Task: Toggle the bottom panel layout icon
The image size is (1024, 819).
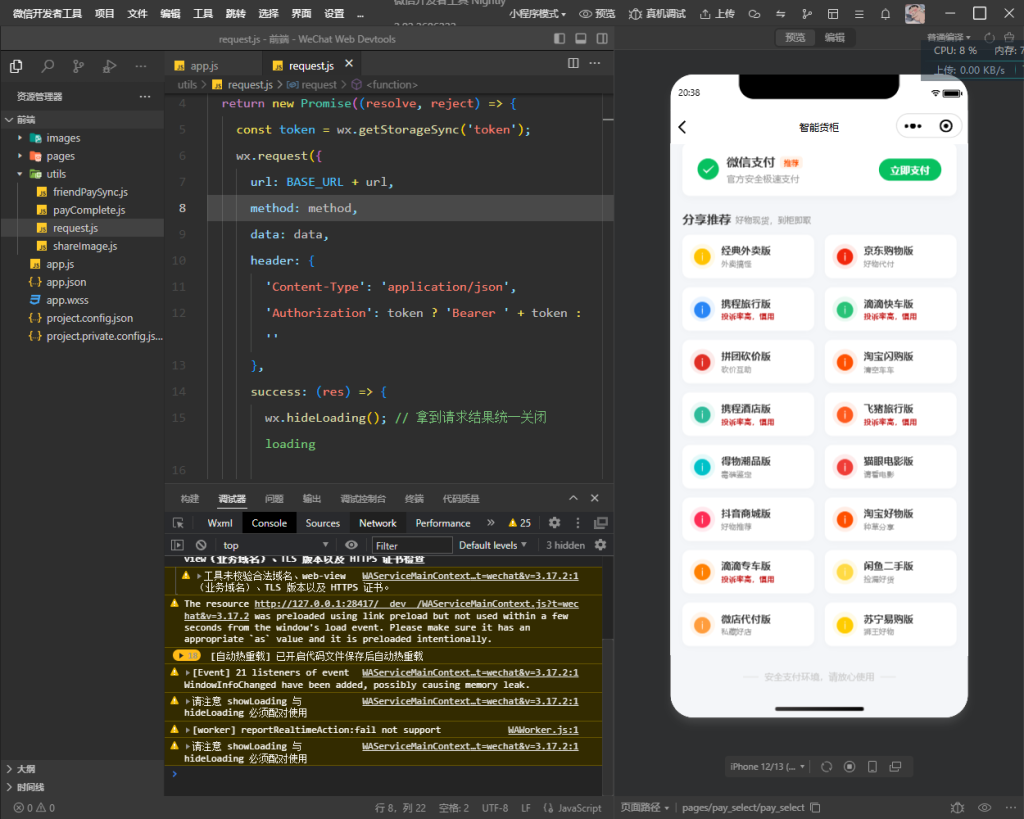Action: [x=581, y=39]
